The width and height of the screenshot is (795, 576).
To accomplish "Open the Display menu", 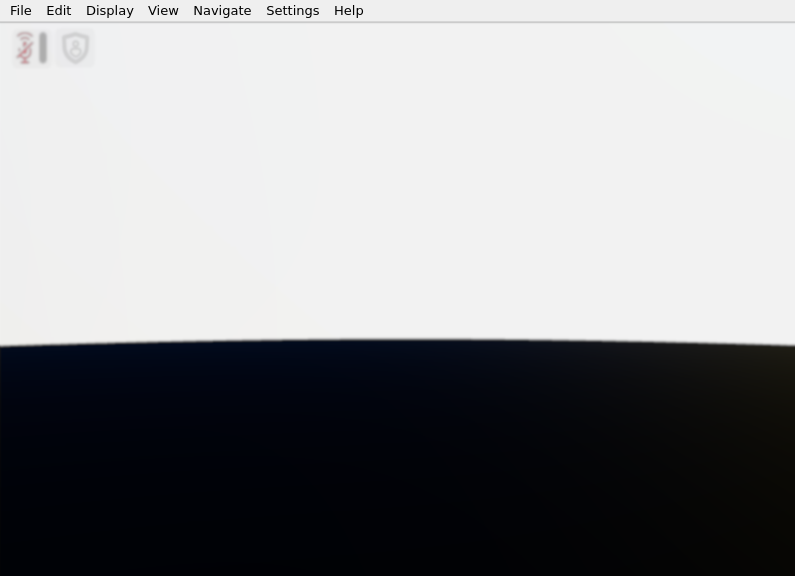I will click(x=110, y=11).
